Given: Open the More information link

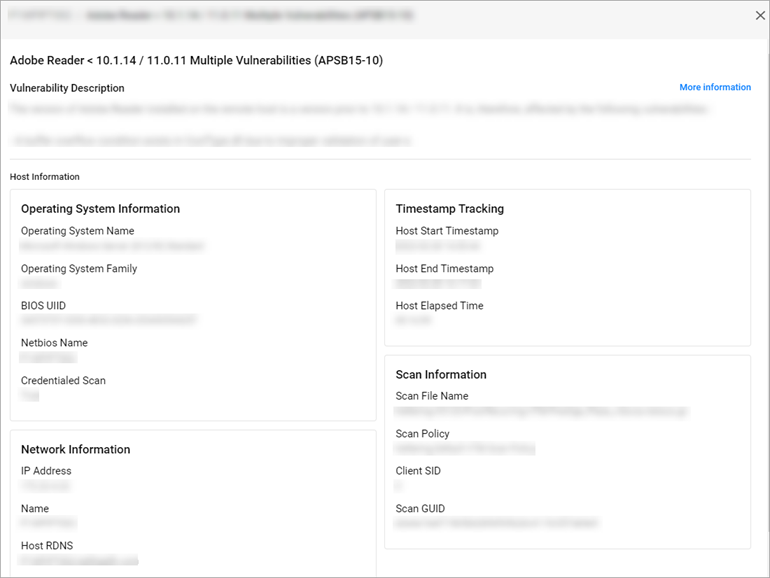Looking at the screenshot, I should [x=715, y=87].
